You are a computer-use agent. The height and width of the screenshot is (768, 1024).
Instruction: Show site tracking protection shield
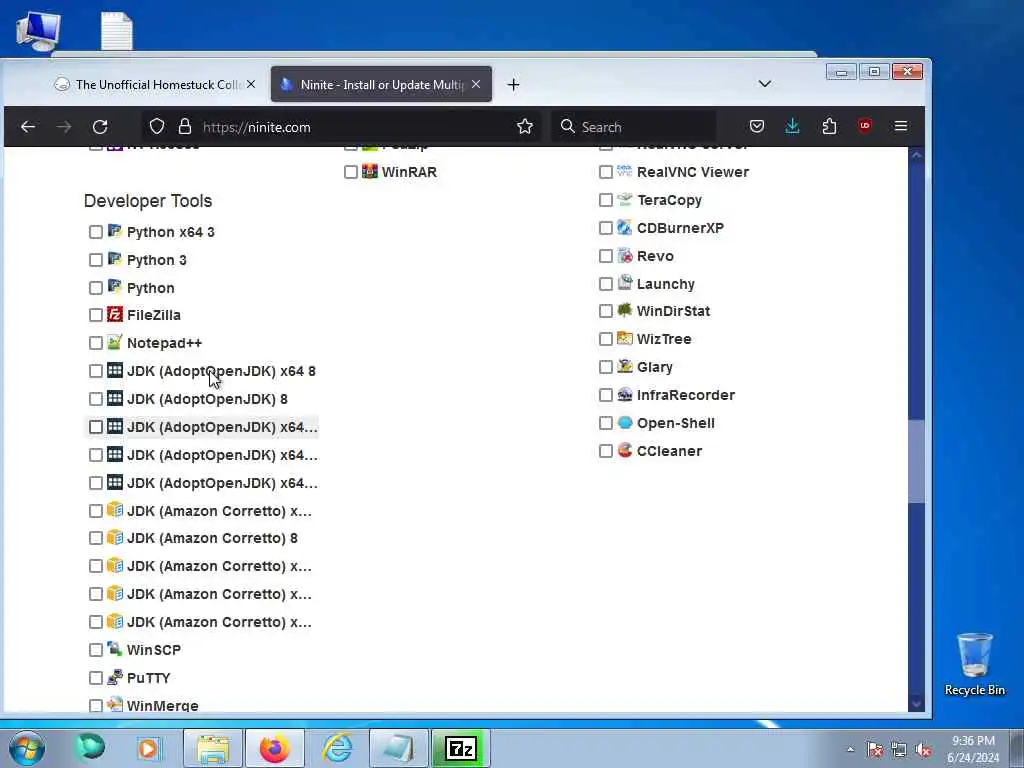point(157,127)
